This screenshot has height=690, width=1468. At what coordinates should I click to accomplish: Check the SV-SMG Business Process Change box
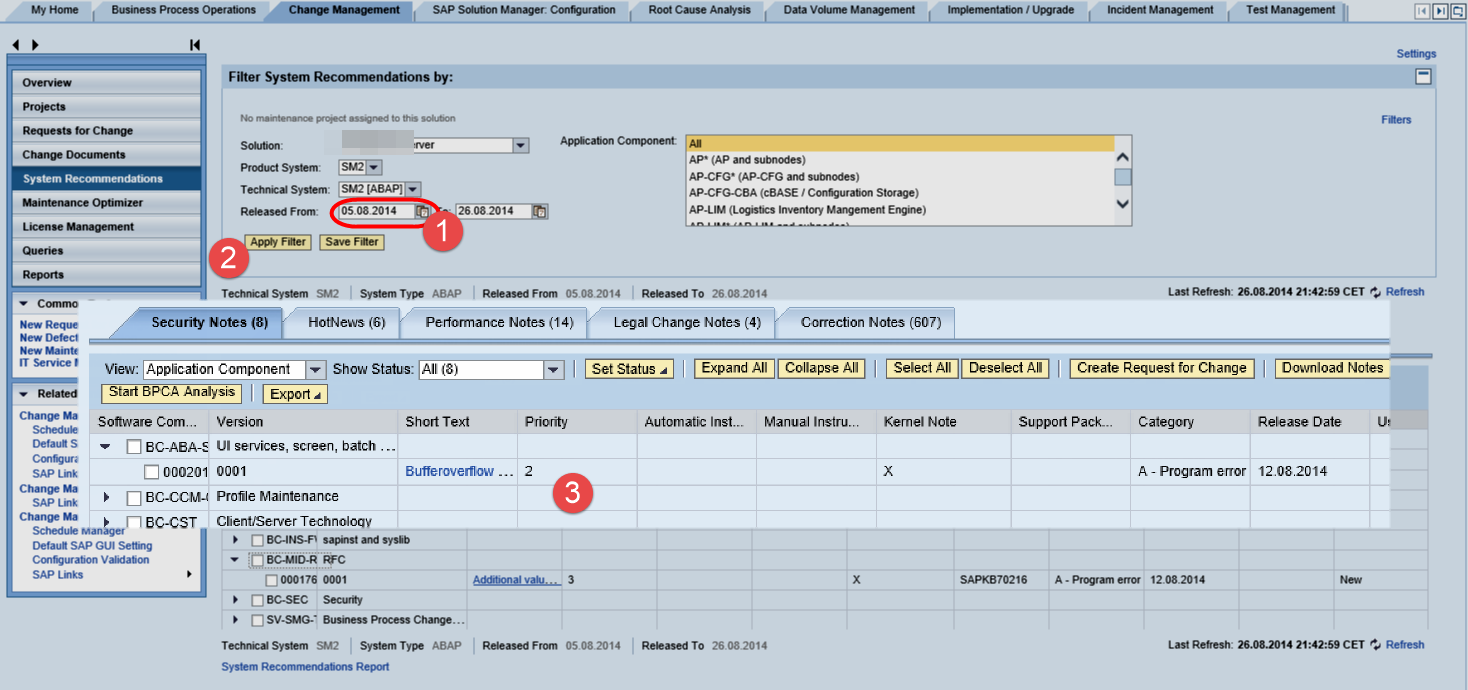[x=257, y=620]
